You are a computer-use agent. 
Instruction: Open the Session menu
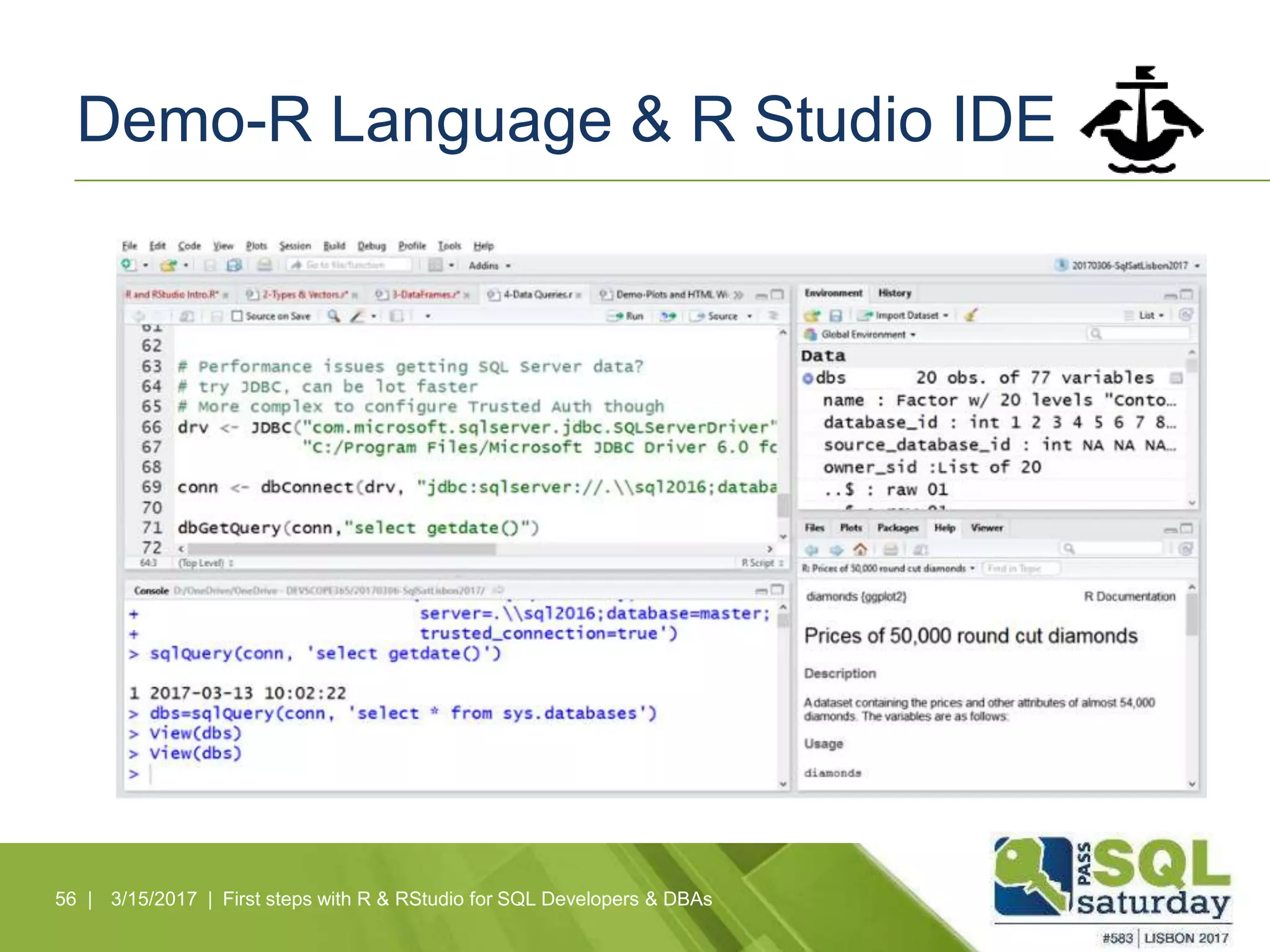(x=295, y=246)
